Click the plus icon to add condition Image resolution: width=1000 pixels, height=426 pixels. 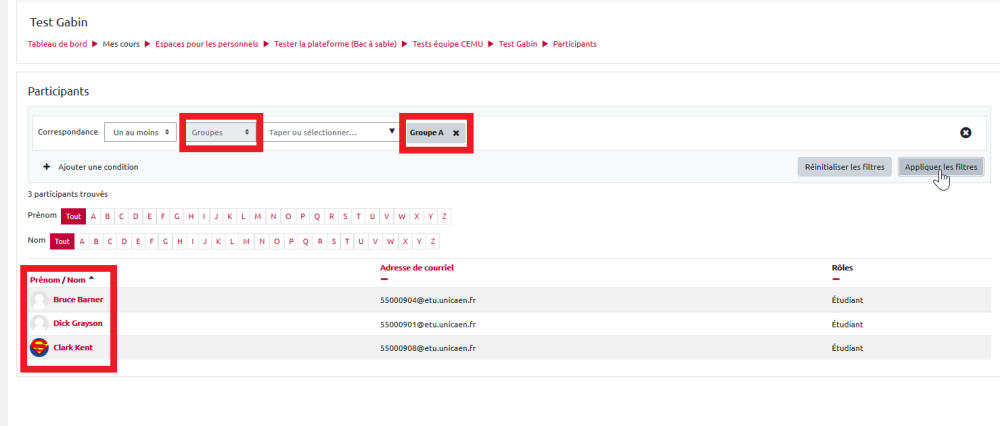coord(46,167)
